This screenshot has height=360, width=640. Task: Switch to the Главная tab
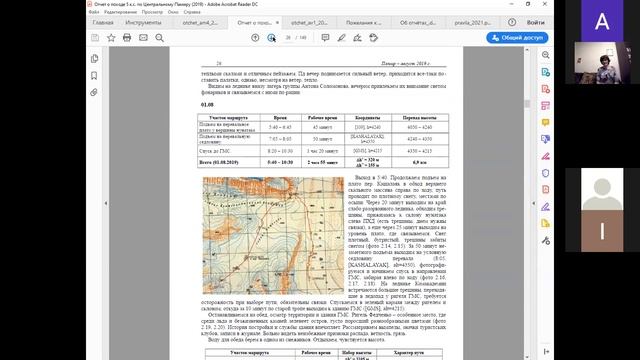click(x=103, y=22)
